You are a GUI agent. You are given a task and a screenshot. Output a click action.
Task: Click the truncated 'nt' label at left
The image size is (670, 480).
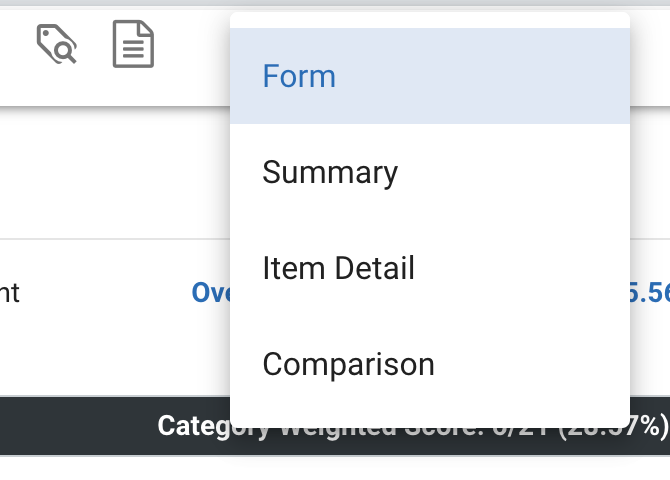click(10, 292)
